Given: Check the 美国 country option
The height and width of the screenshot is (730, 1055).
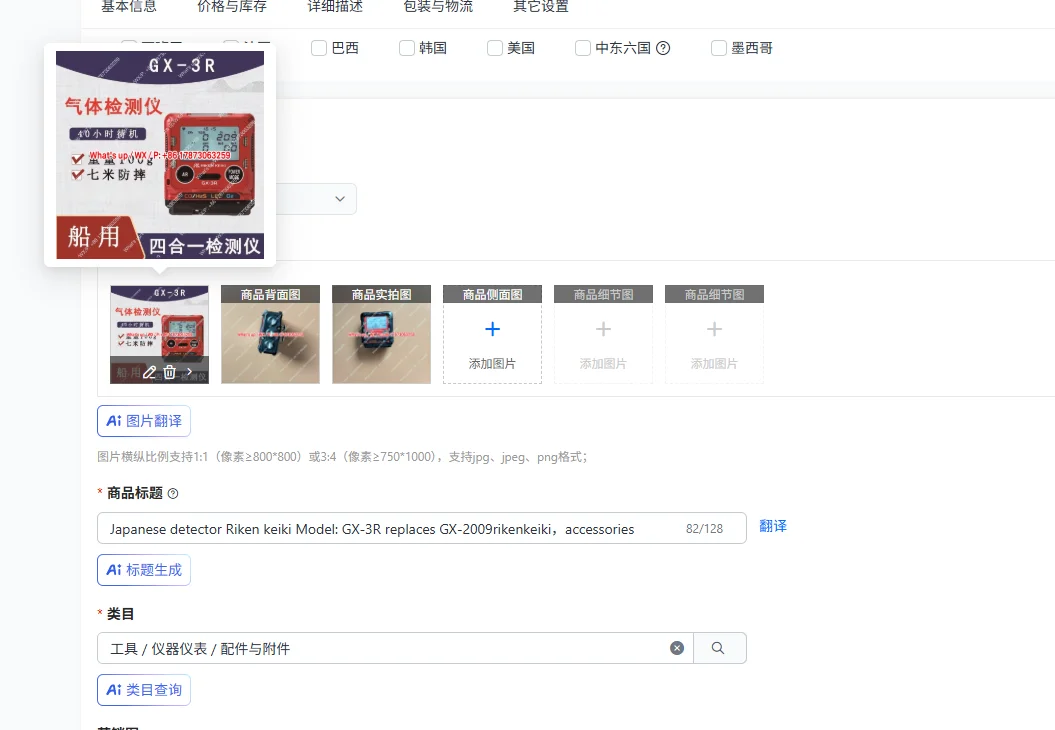Looking at the screenshot, I should click(x=495, y=48).
